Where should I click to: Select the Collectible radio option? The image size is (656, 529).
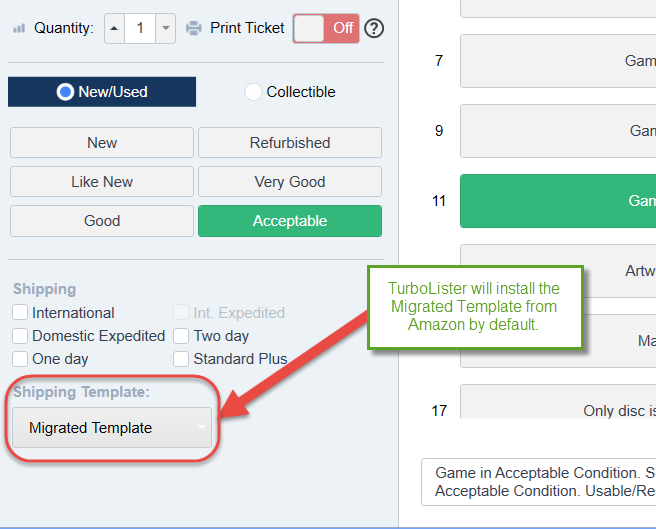click(252, 92)
